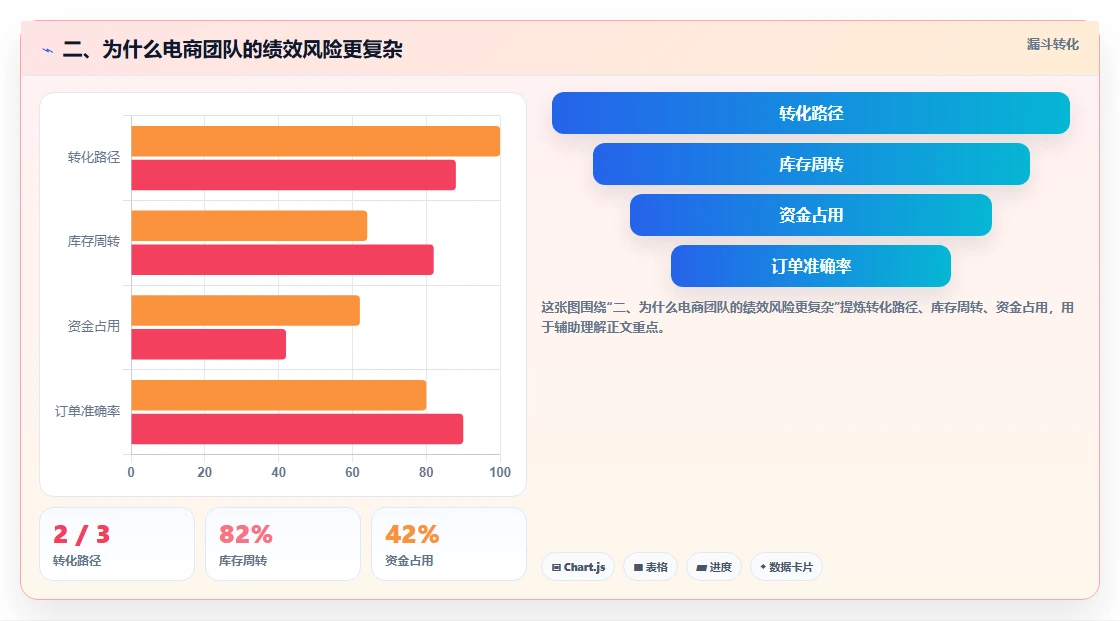Click the orange bar for 转化路径 in the chart
Screen dimensions: 1120x621
pyautogui.click(x=316, y=141)
